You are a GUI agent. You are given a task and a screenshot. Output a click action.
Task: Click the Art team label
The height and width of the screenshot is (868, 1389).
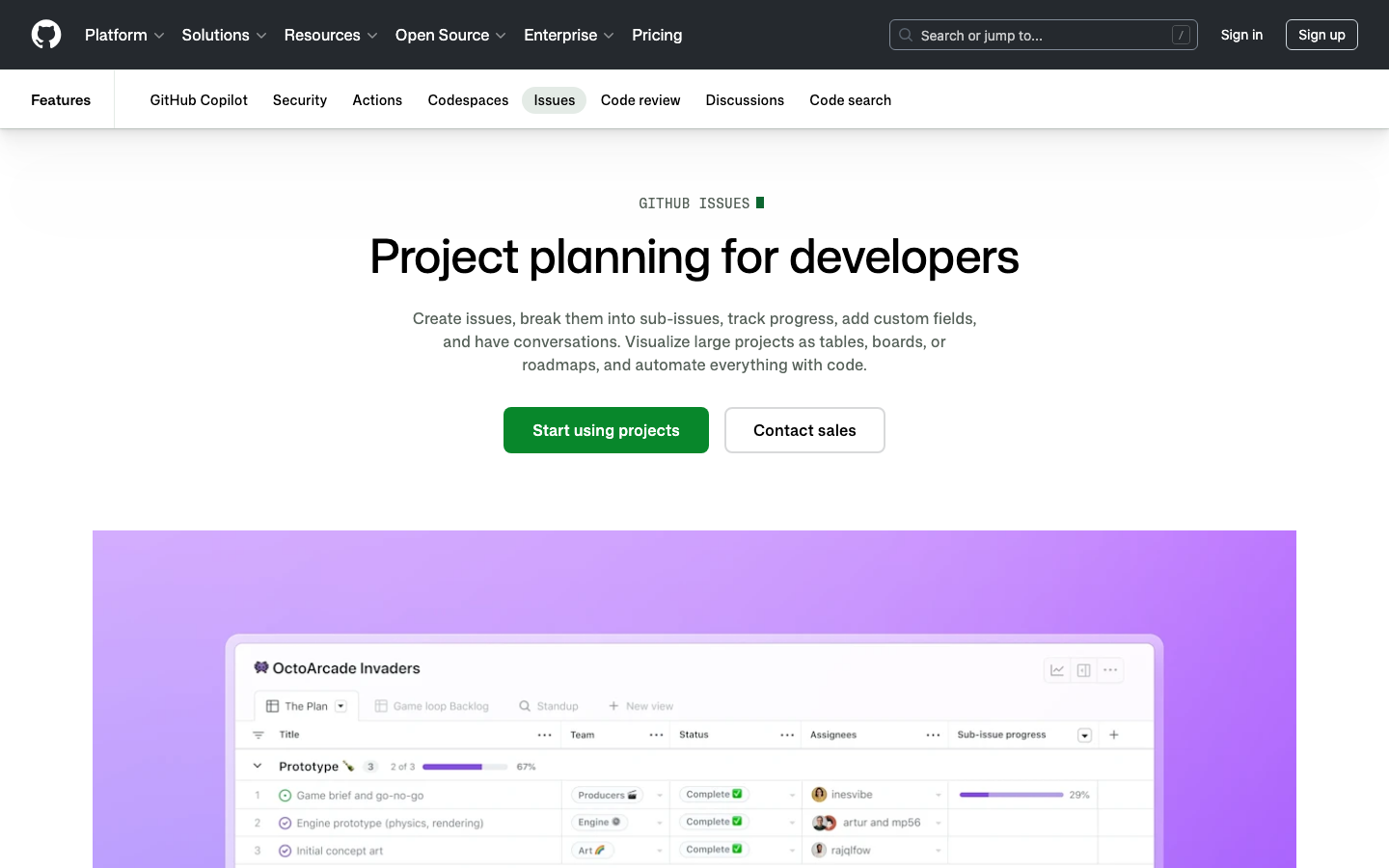(591, 850)
